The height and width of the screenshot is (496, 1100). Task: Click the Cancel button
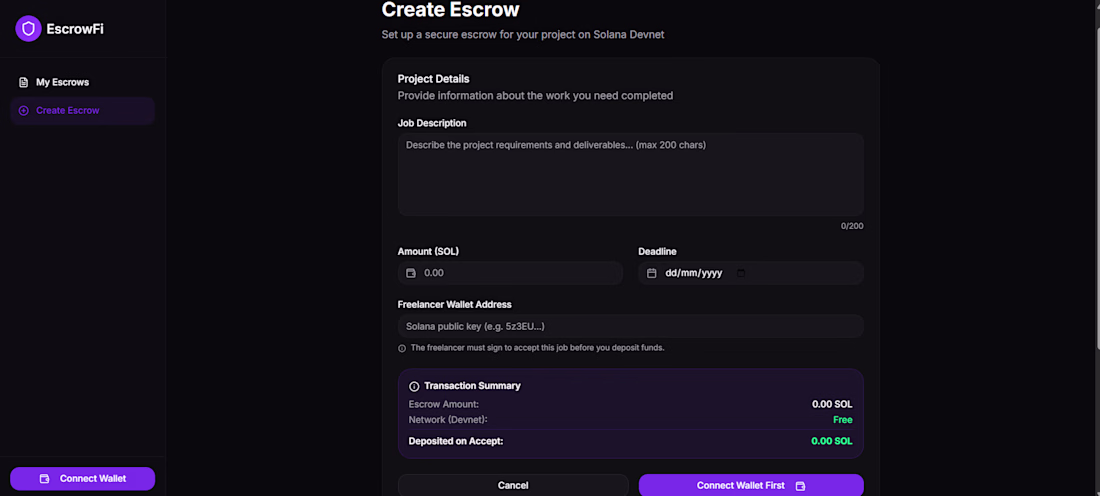coord(513,485)
